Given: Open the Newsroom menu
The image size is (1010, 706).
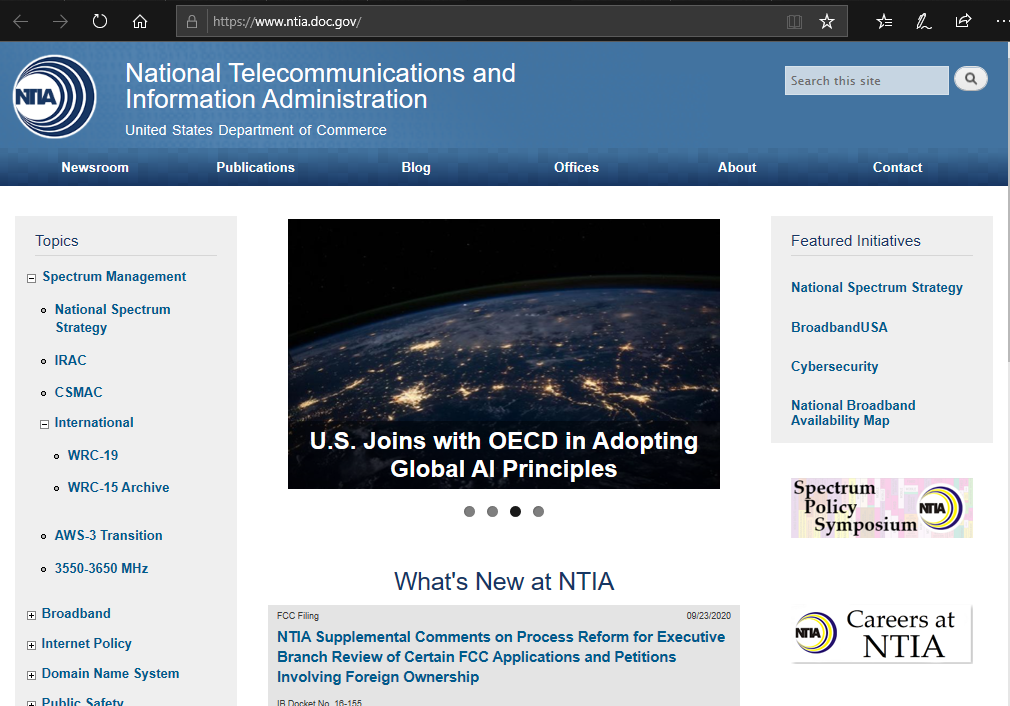Looking at the screenshot, I should [95, 167].
